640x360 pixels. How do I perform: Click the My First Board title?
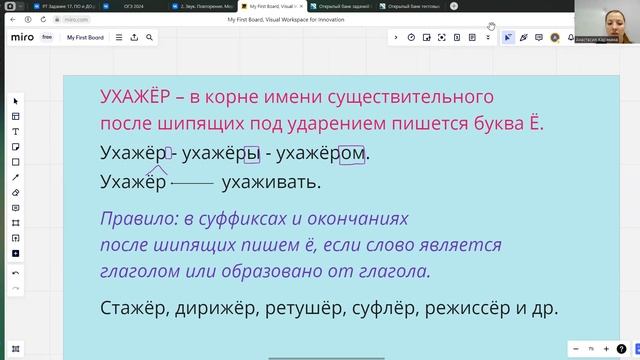[x=85, y=38]
